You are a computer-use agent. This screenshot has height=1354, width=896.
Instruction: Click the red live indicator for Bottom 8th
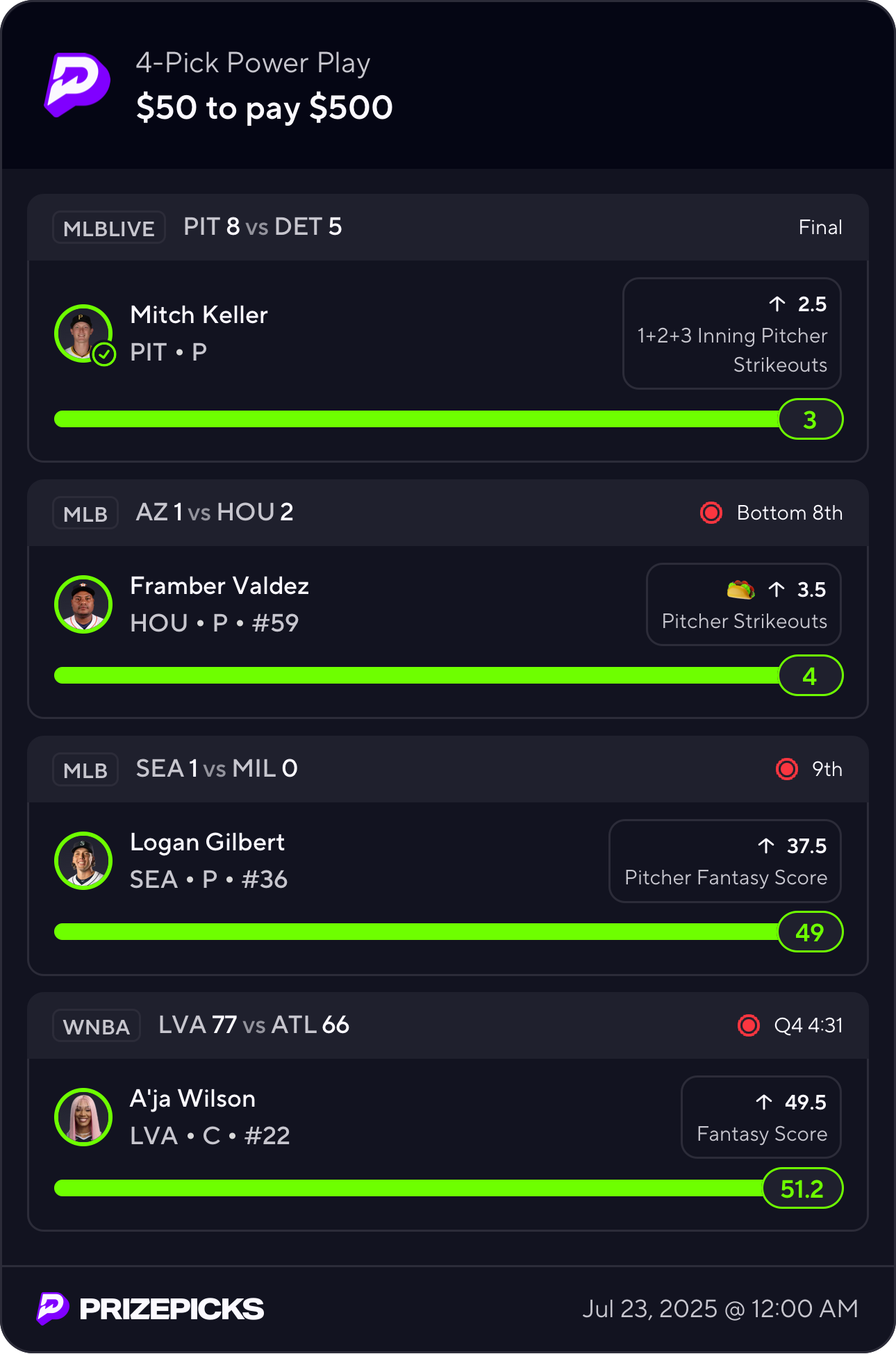711,513
